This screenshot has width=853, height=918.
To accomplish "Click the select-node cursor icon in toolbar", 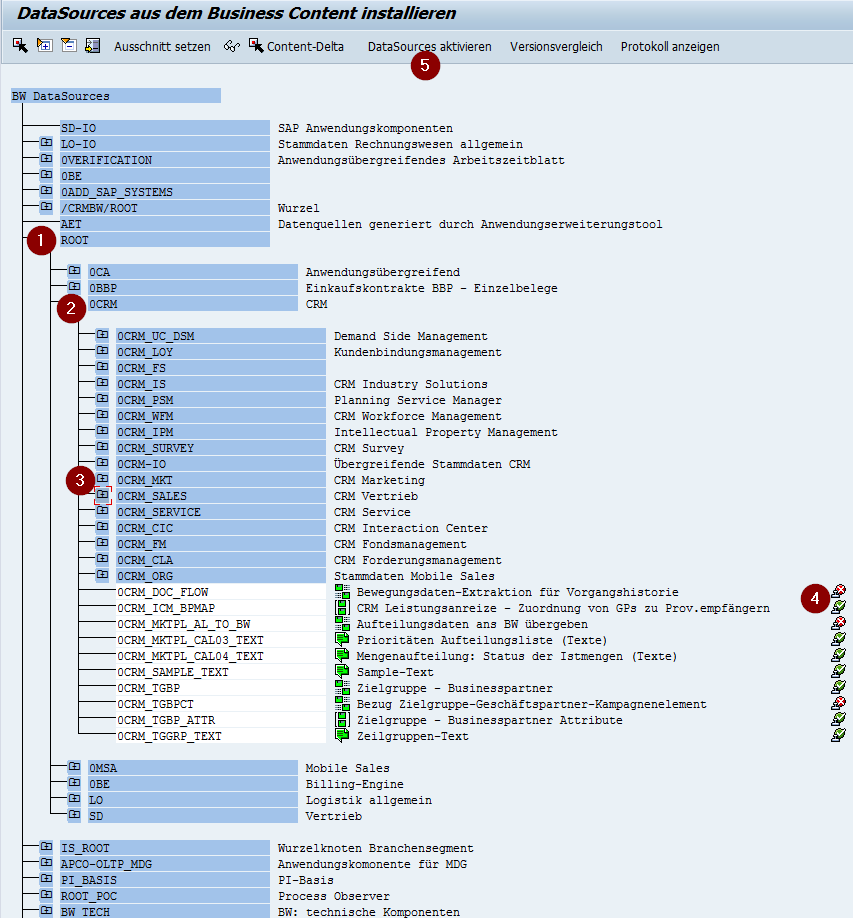I will coord(20,46).
